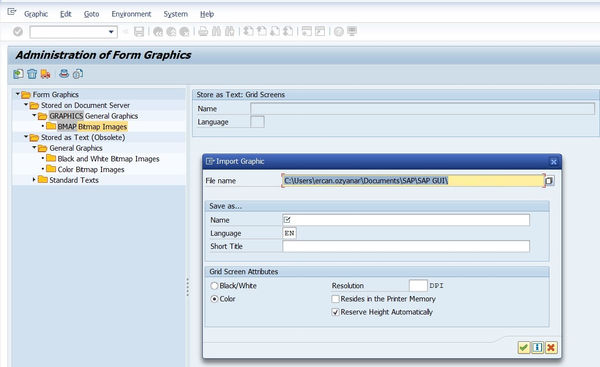Click the Find Next binoculars icon

point(230,32)
